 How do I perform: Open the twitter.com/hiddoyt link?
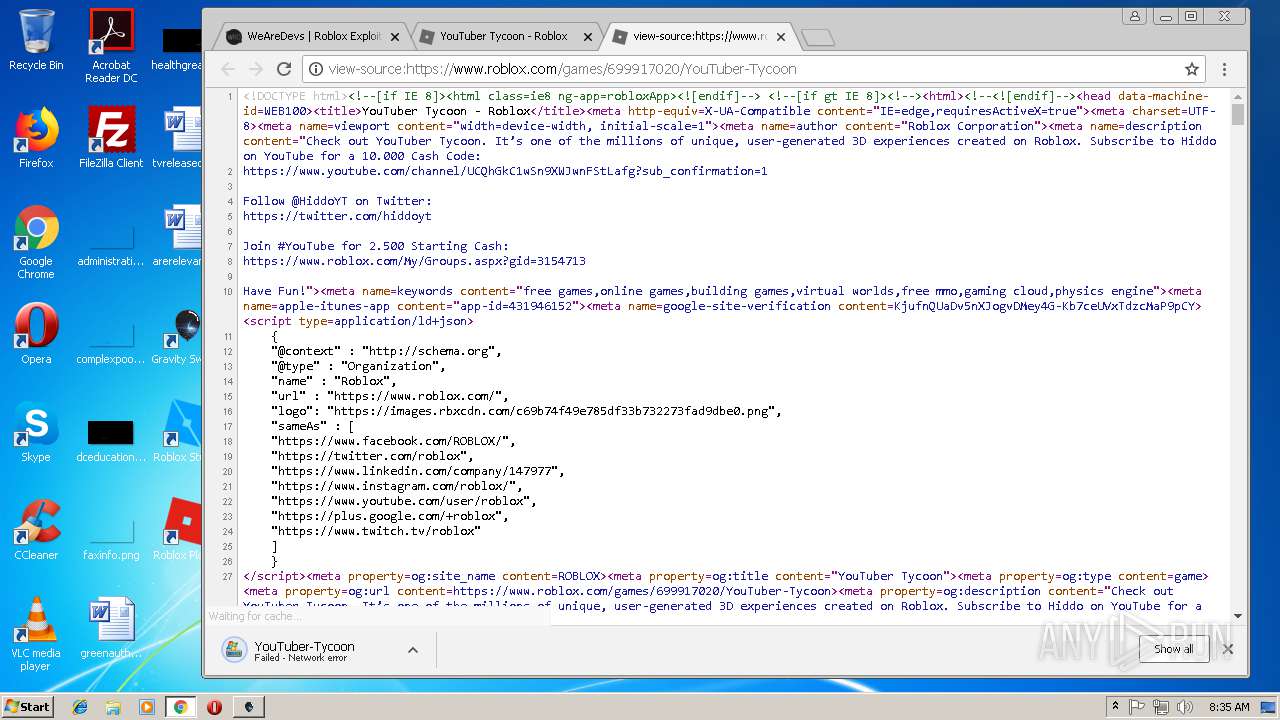click(337, 216)
